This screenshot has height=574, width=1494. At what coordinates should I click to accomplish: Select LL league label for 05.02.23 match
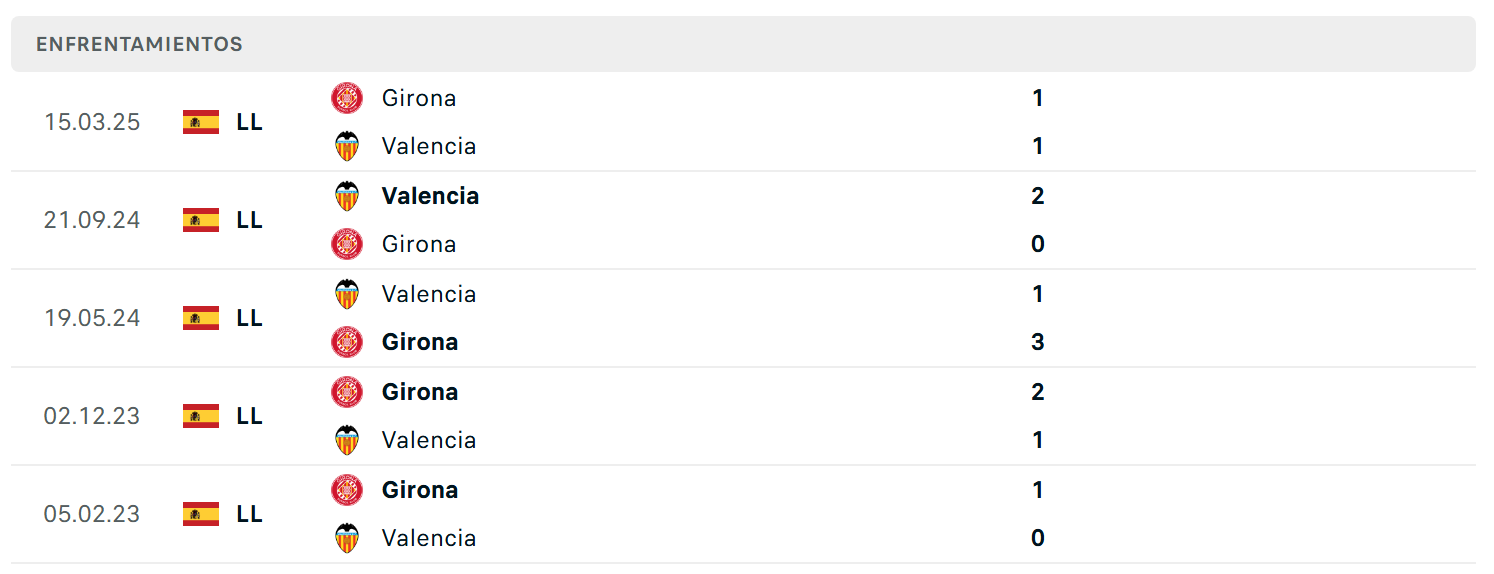[x=250, y=514]
